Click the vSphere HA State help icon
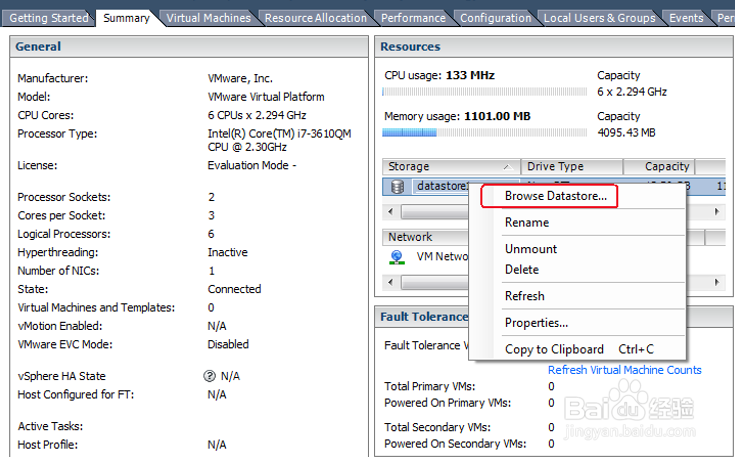The width and height of the screenshot is (735, 457). click(x=209, y=376)
